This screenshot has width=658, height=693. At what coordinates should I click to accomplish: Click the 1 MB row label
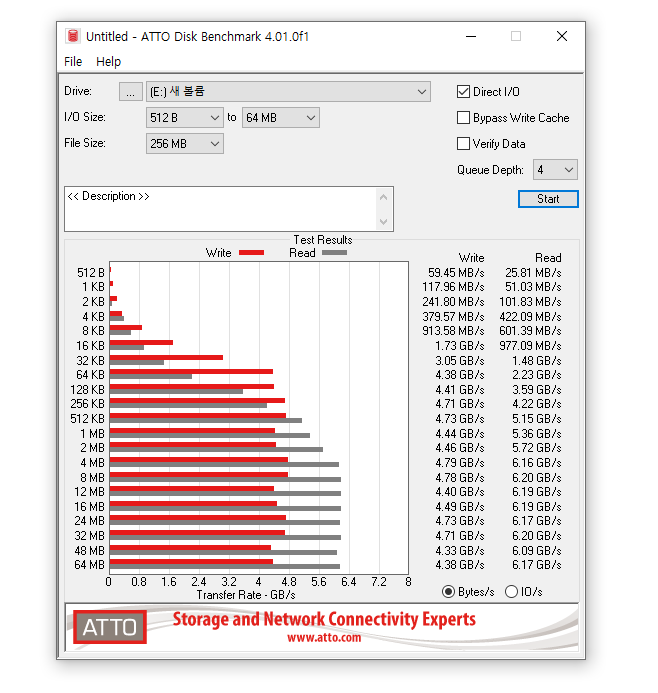[92, 434]
